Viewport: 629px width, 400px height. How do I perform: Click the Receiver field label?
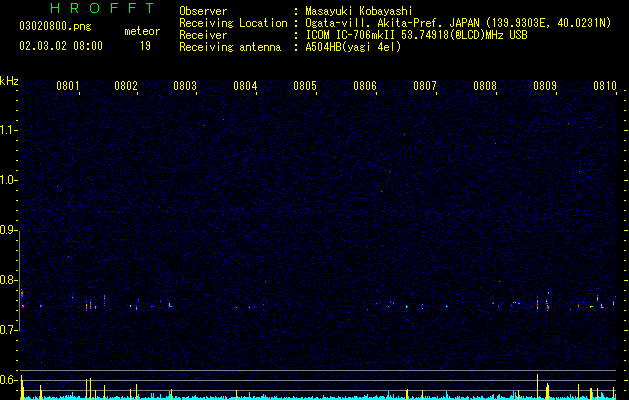click(x=203, y=35)
